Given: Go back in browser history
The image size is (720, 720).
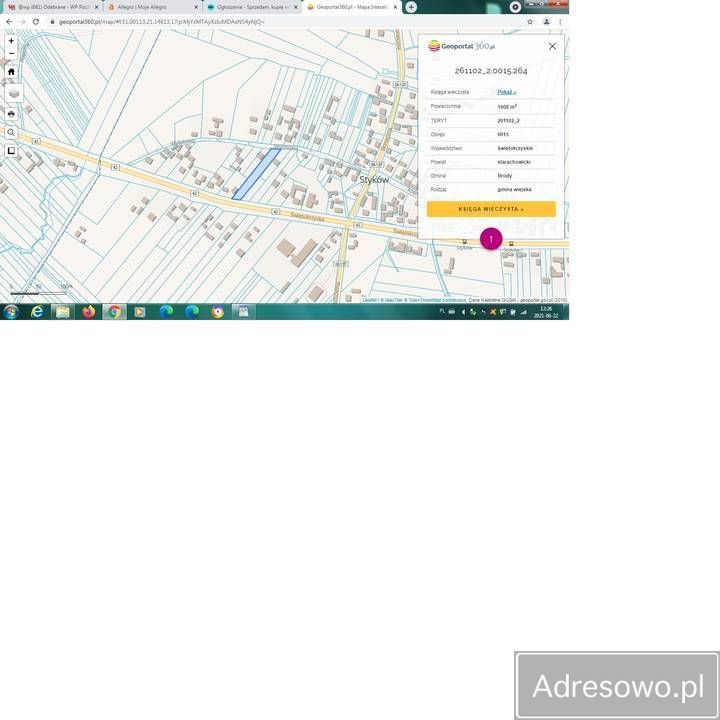Looking at the screenshot, I should tap(9, 22).
